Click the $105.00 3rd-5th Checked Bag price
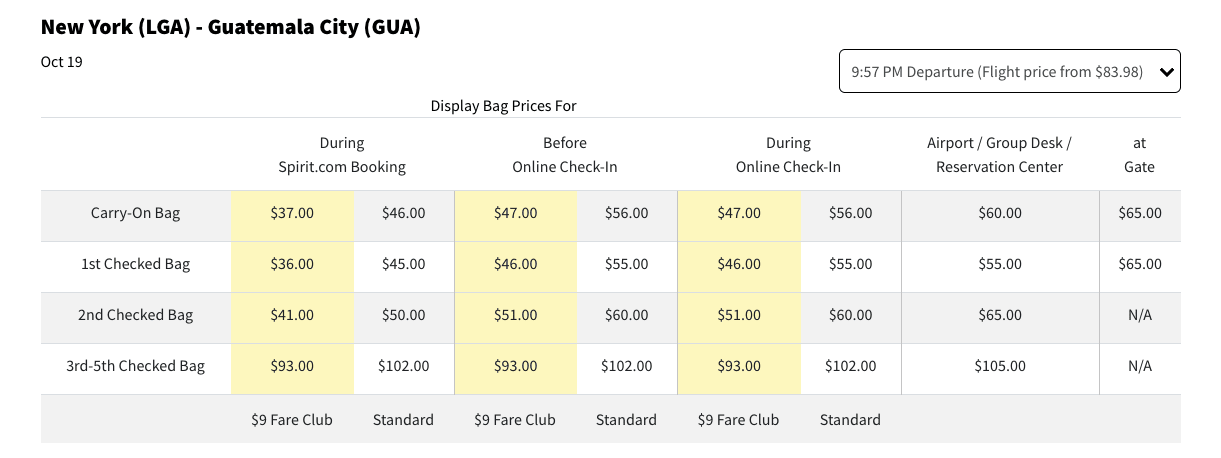This screenshot has height=458, width=1221. pyautogui.click(x=999, y=366)
